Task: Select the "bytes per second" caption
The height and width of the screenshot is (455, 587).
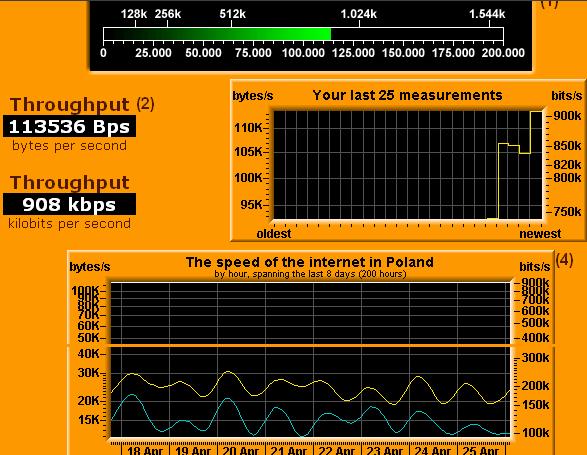Action: coord(69,146)
